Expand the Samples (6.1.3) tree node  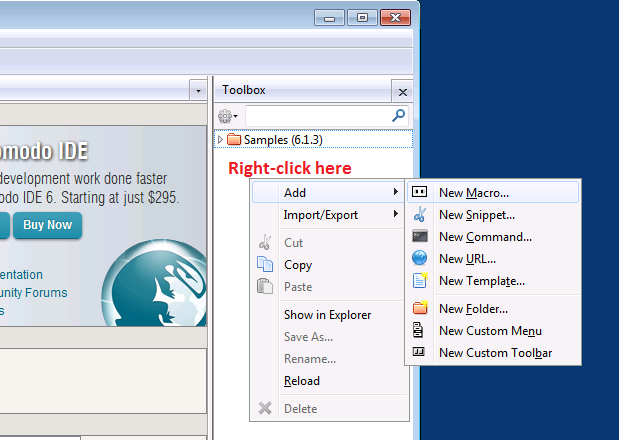[220, 139]
